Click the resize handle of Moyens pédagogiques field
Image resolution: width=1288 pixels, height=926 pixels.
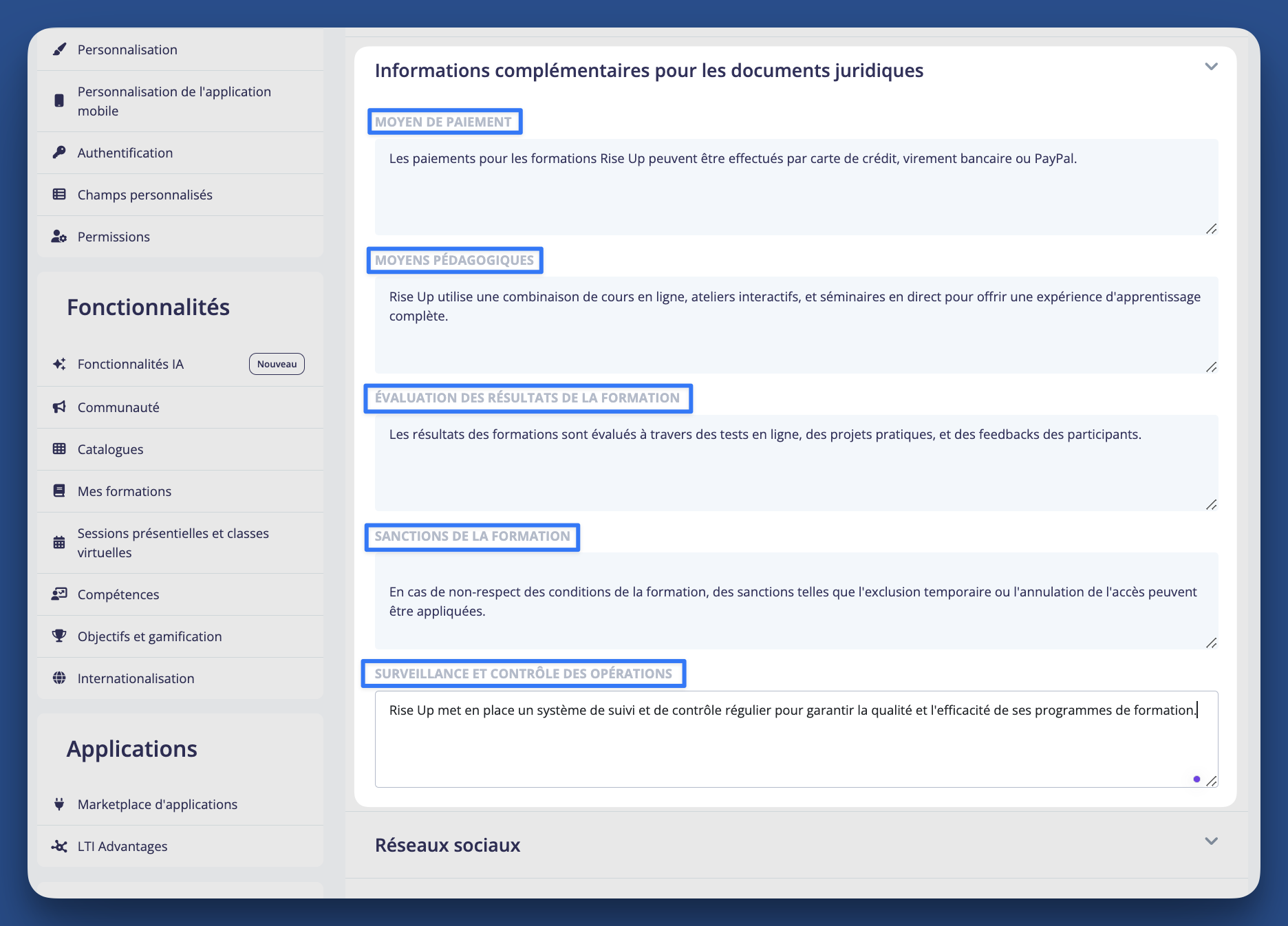[x=1211, y=367]
